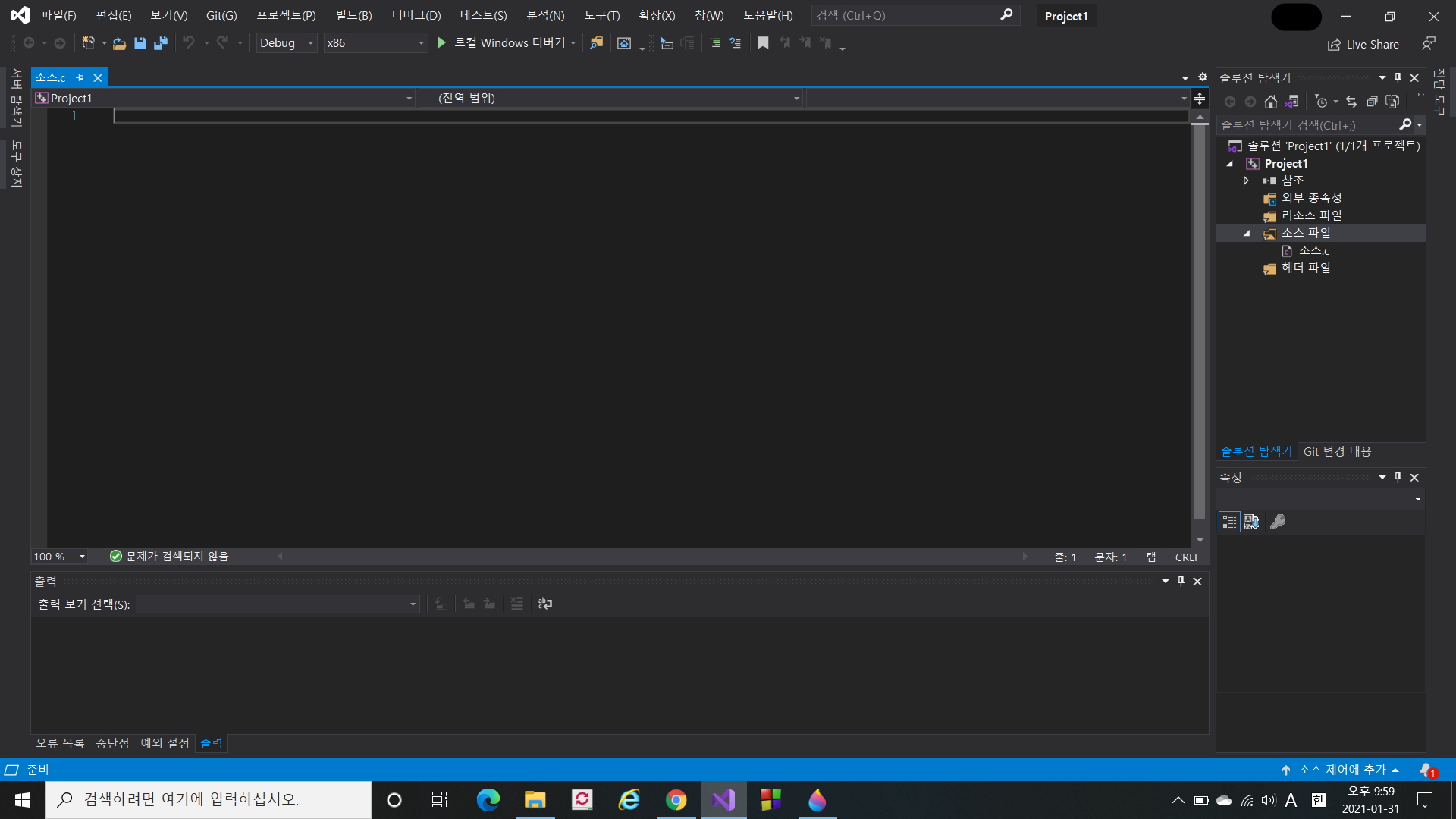Open the Project1 scope dropdown in editor
The width and height of the screenshot is (1456, 819).
coord(224,98)
